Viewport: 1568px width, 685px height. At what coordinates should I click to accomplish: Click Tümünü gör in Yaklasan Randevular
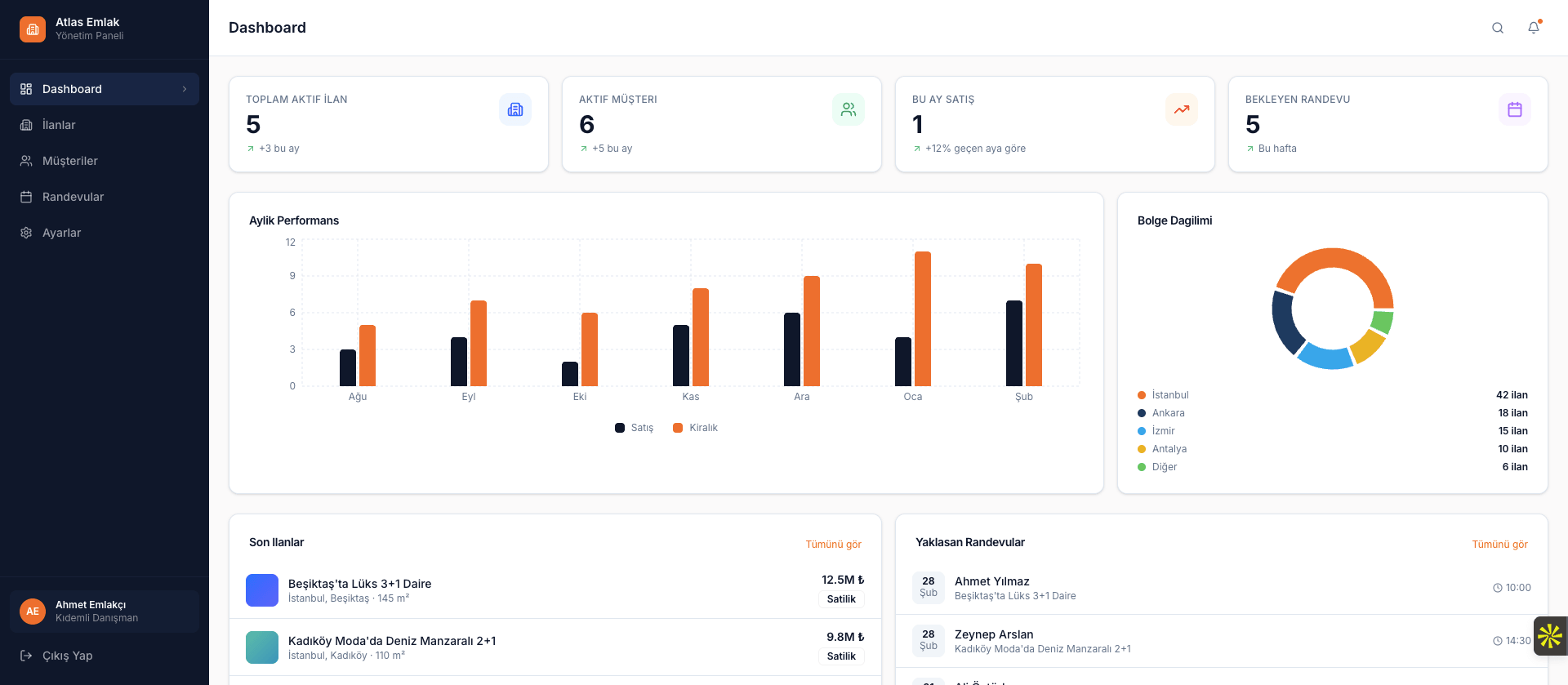(x=1499, y=545)
